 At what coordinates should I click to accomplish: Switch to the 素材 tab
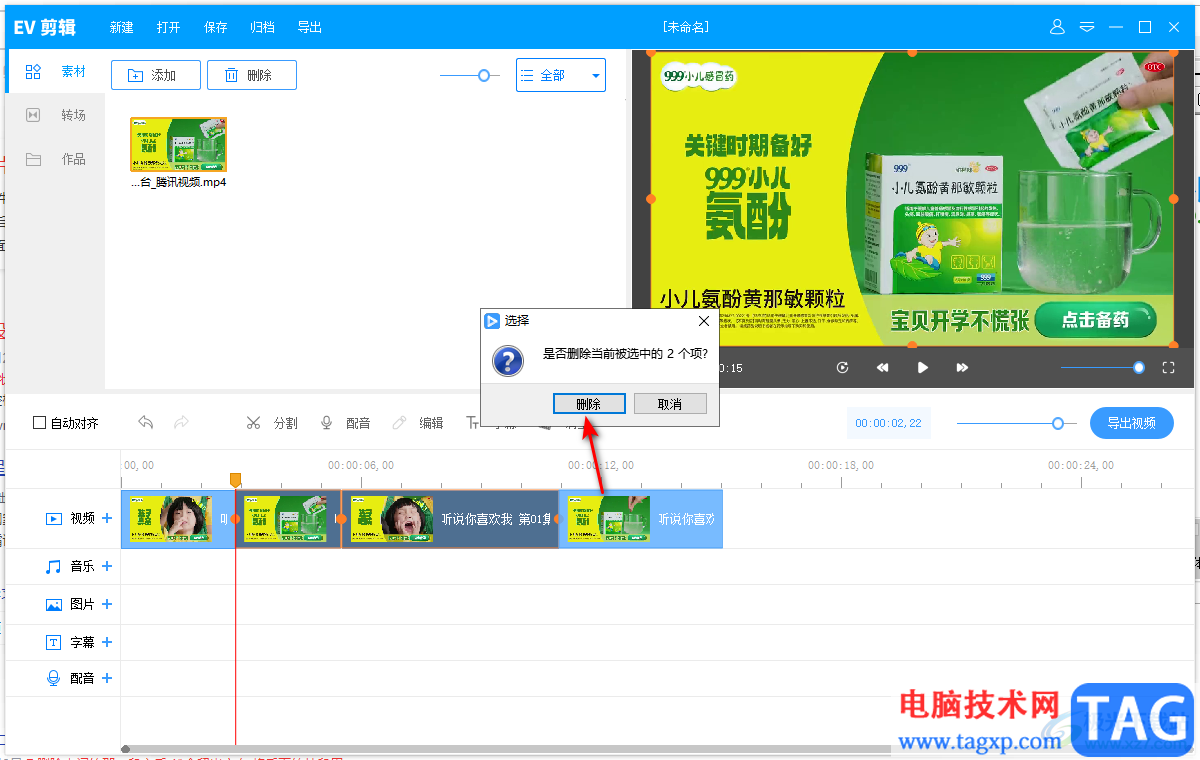(x=55, y=72)
